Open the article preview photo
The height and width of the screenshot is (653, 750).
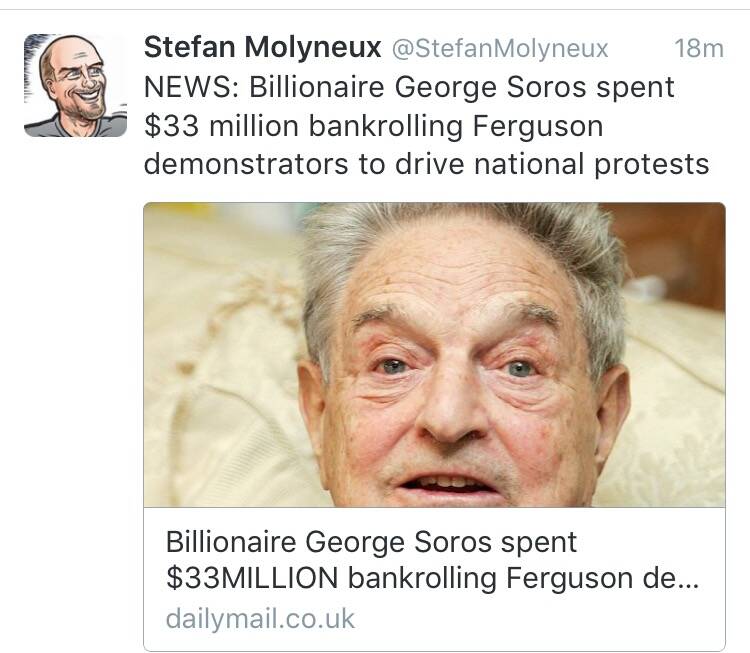coord(434,355)
